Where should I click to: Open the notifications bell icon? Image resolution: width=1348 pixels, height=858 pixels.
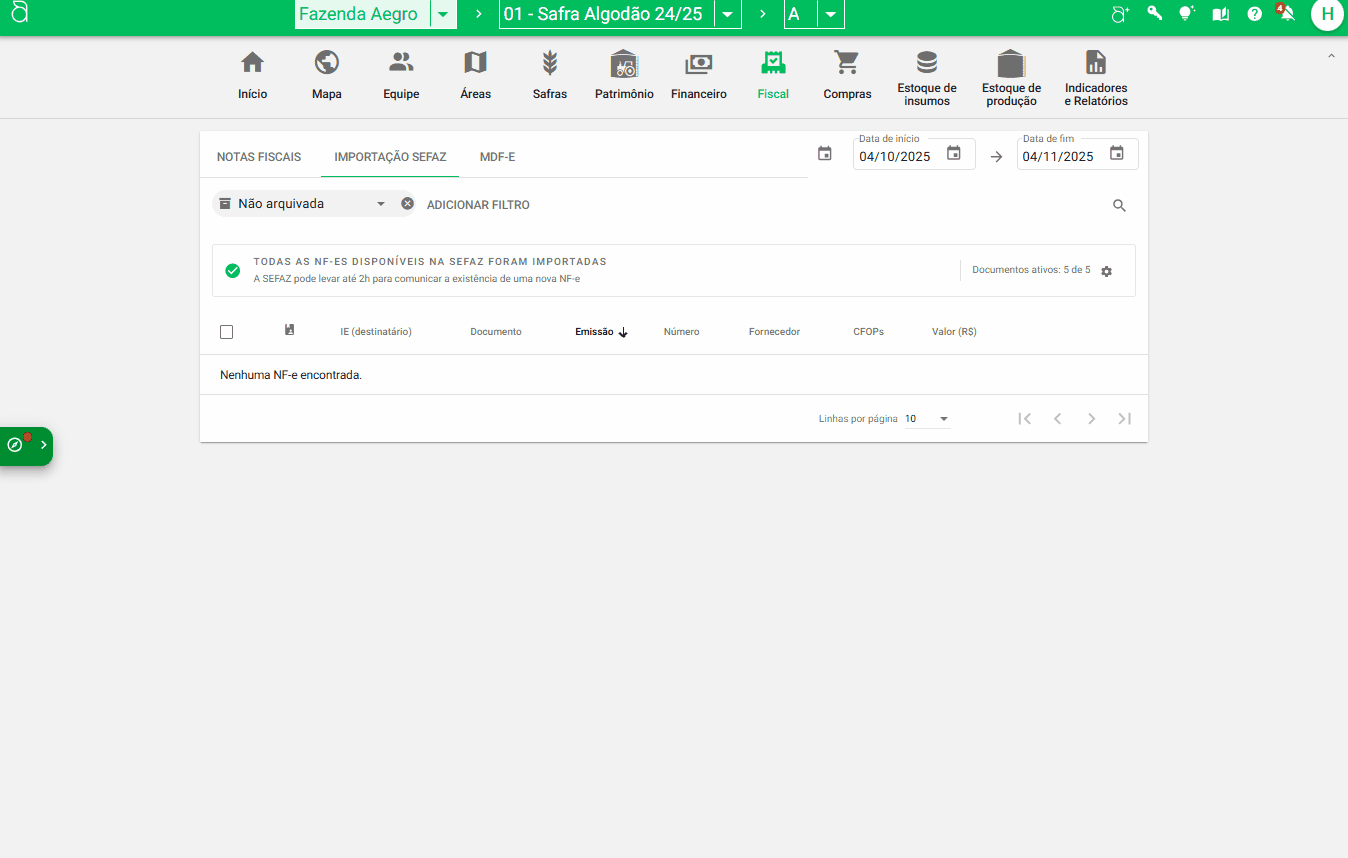(1286, 14)
